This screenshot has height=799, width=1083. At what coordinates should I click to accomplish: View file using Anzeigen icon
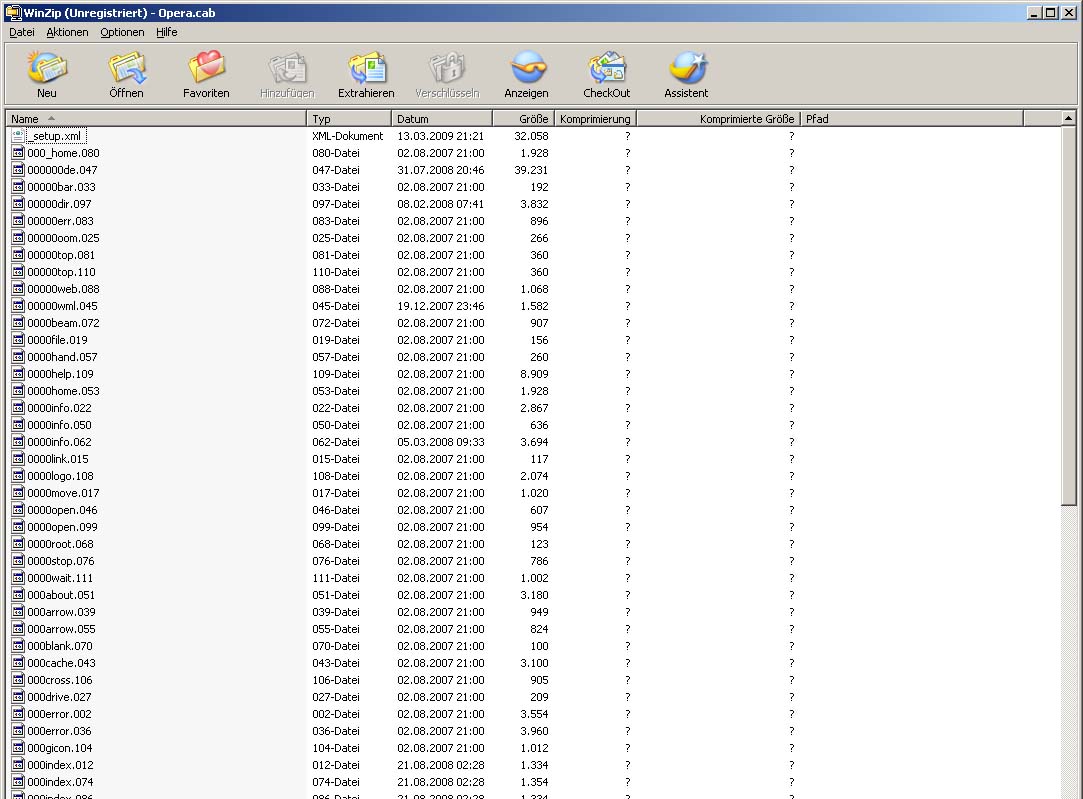click(x=526, y=68)
